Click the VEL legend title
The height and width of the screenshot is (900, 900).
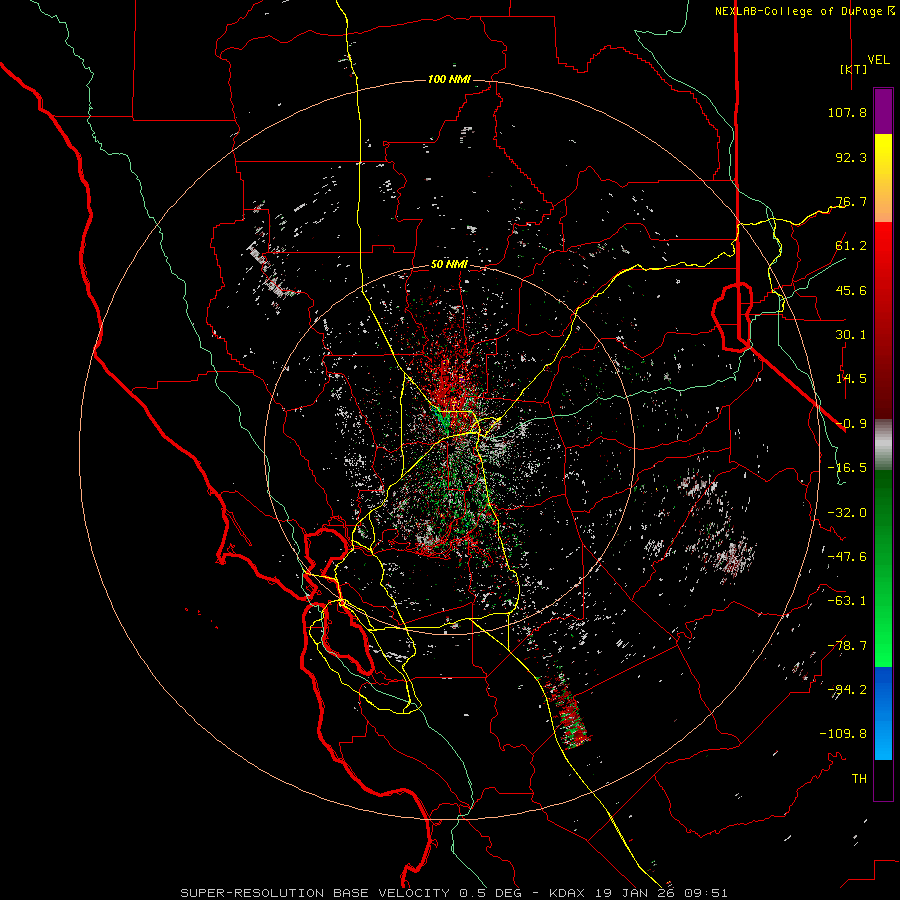coord(879,60)
